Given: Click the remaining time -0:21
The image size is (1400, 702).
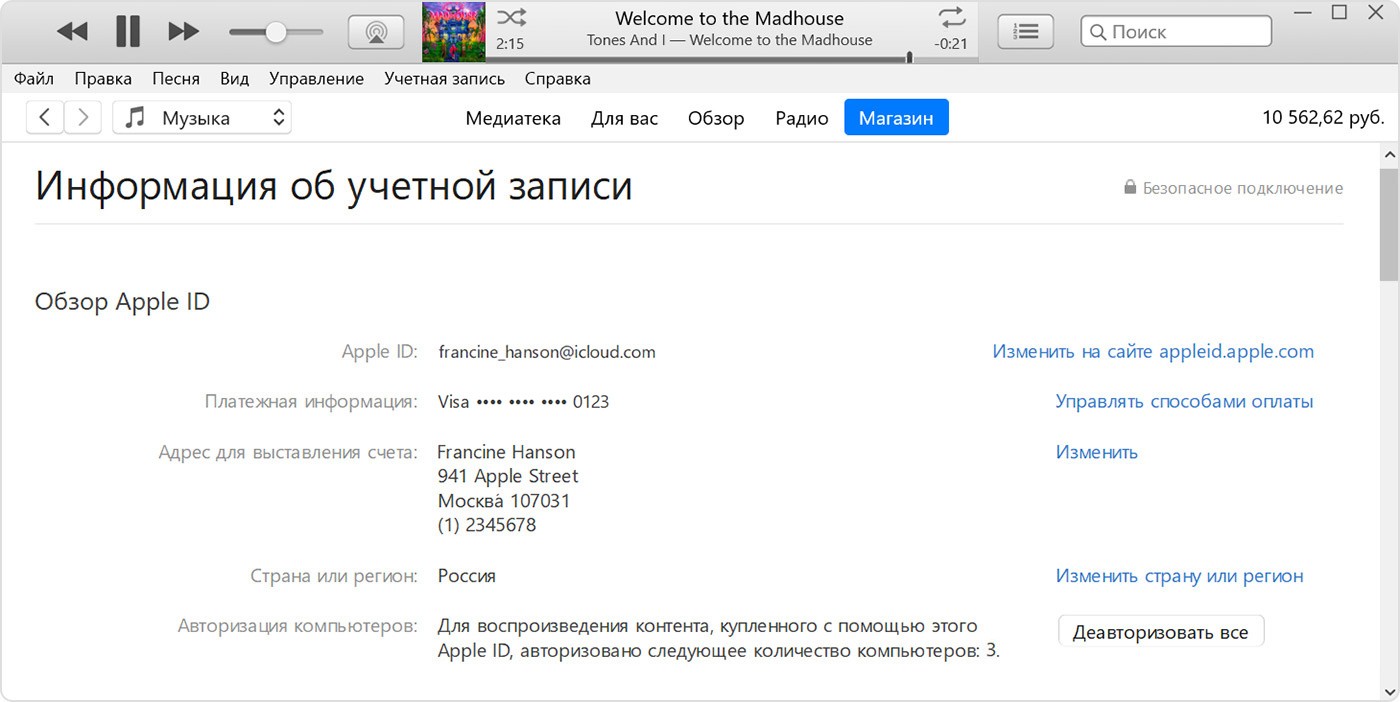Looking at the screenshot, I should click(x=950, y=44).
